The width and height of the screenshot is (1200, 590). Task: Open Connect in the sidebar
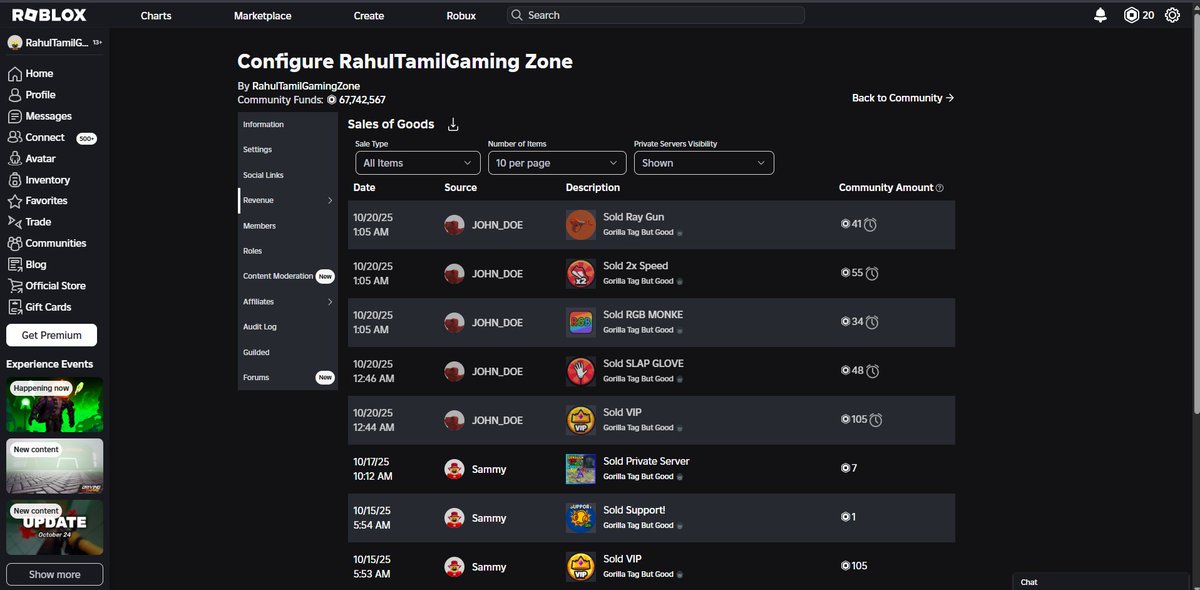click(52, 138)
